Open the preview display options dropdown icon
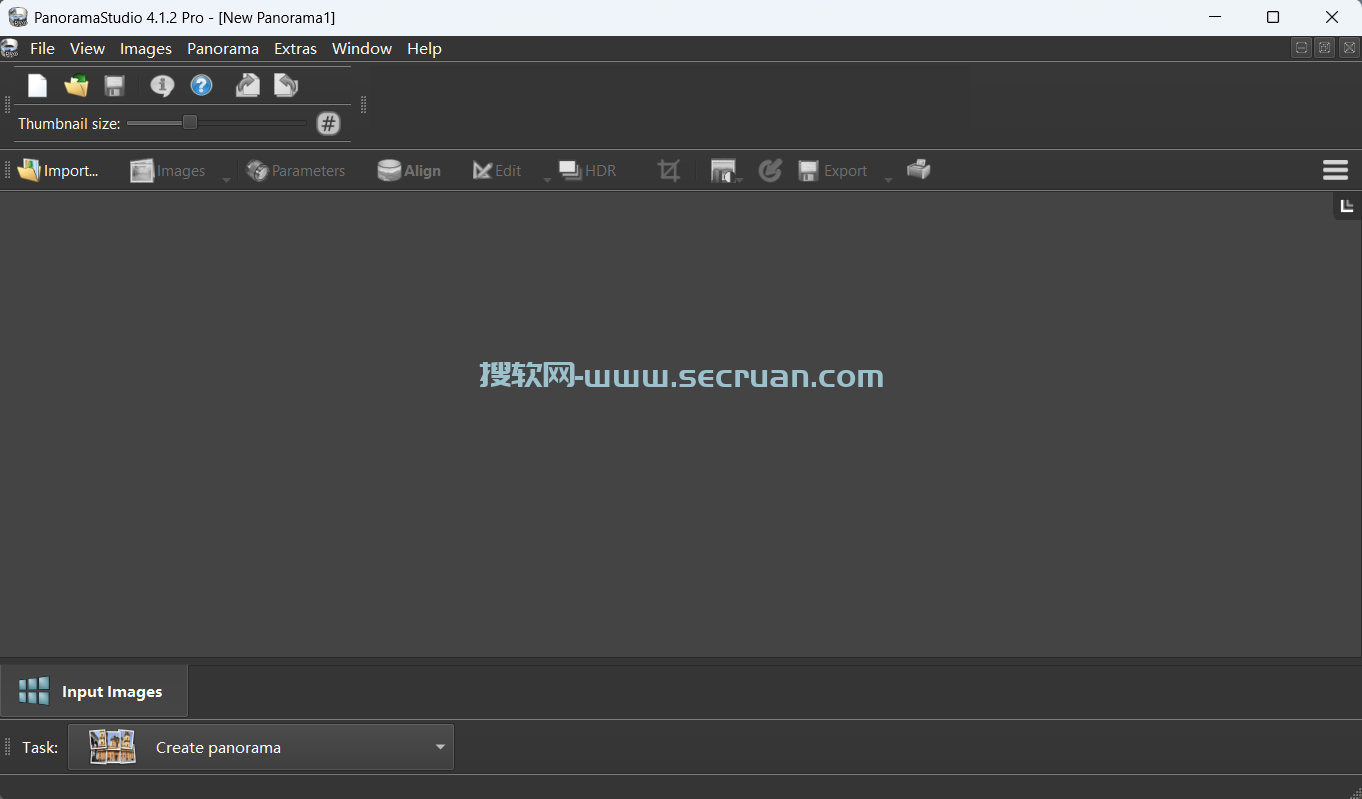This screenshot has height=799, width=1362. click(725, 171)
